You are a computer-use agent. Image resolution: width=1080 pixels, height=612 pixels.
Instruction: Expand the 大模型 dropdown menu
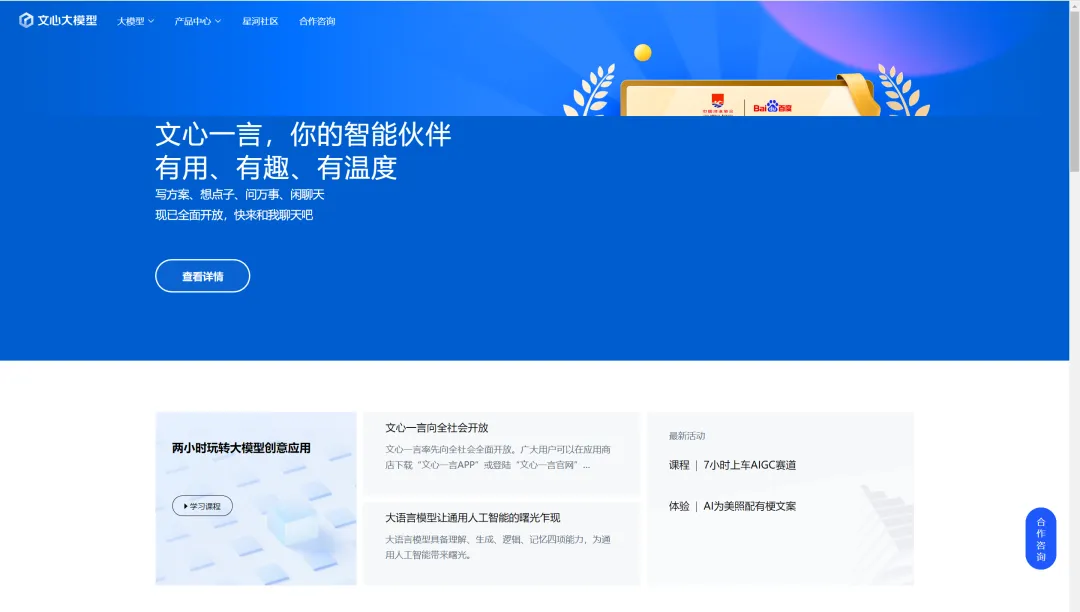(x=135, y=21)
